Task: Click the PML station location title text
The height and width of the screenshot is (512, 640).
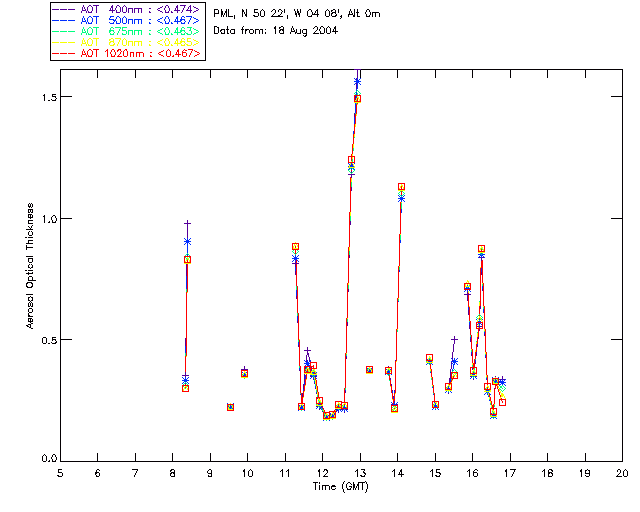Action: click(x=297, y=14)
